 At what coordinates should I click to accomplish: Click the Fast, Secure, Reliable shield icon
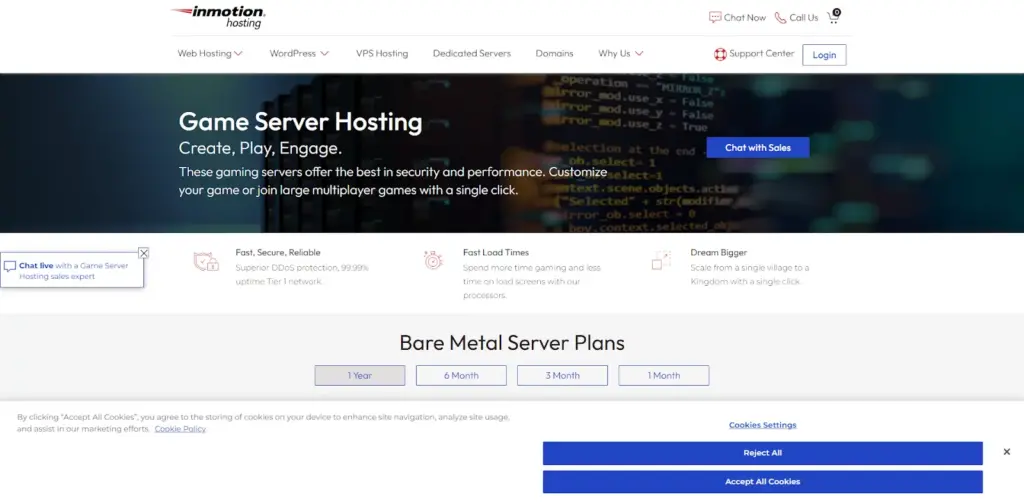coord(206,262)
